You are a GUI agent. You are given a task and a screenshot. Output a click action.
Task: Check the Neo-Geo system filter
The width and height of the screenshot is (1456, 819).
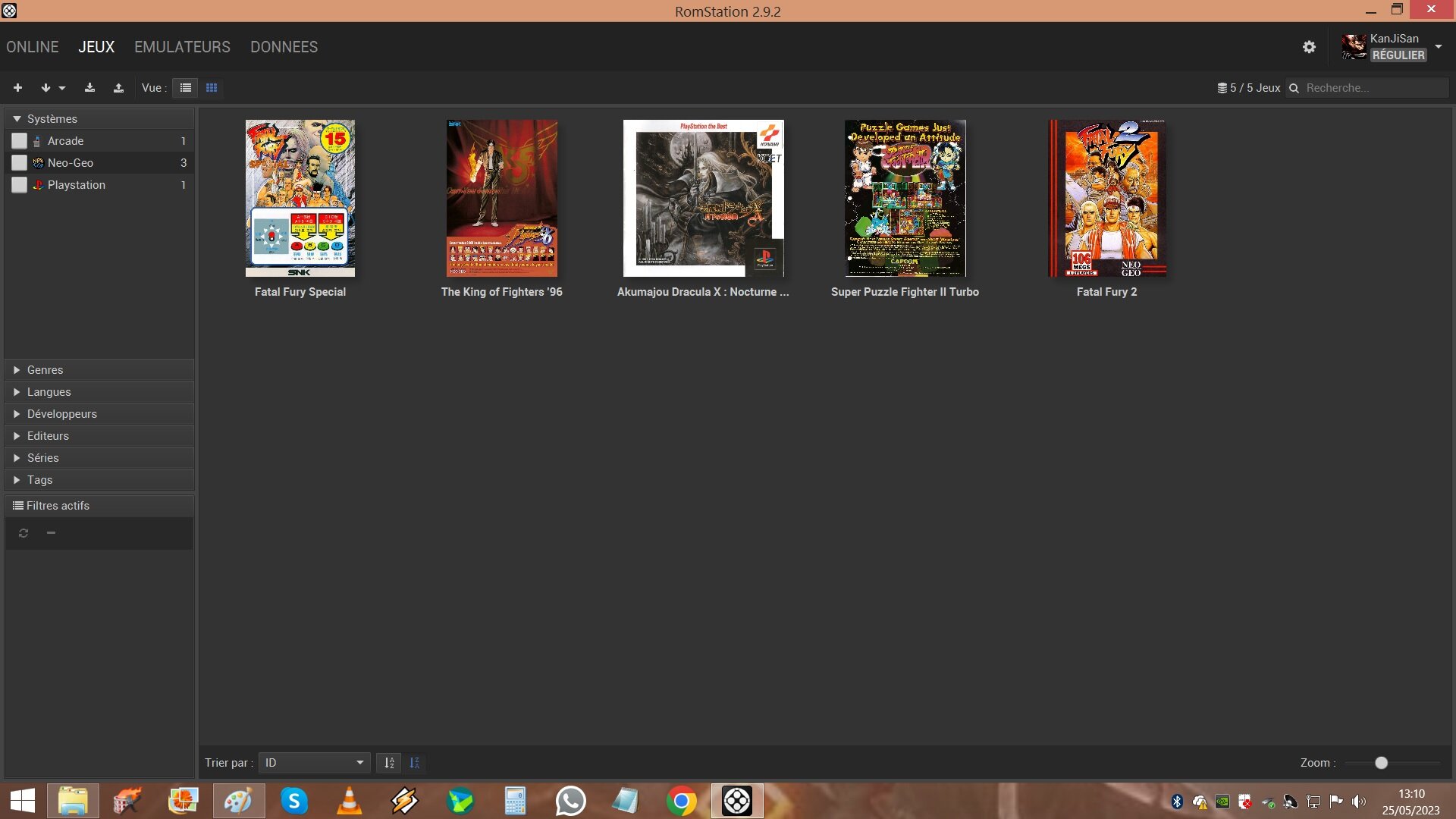coord(20,163)
